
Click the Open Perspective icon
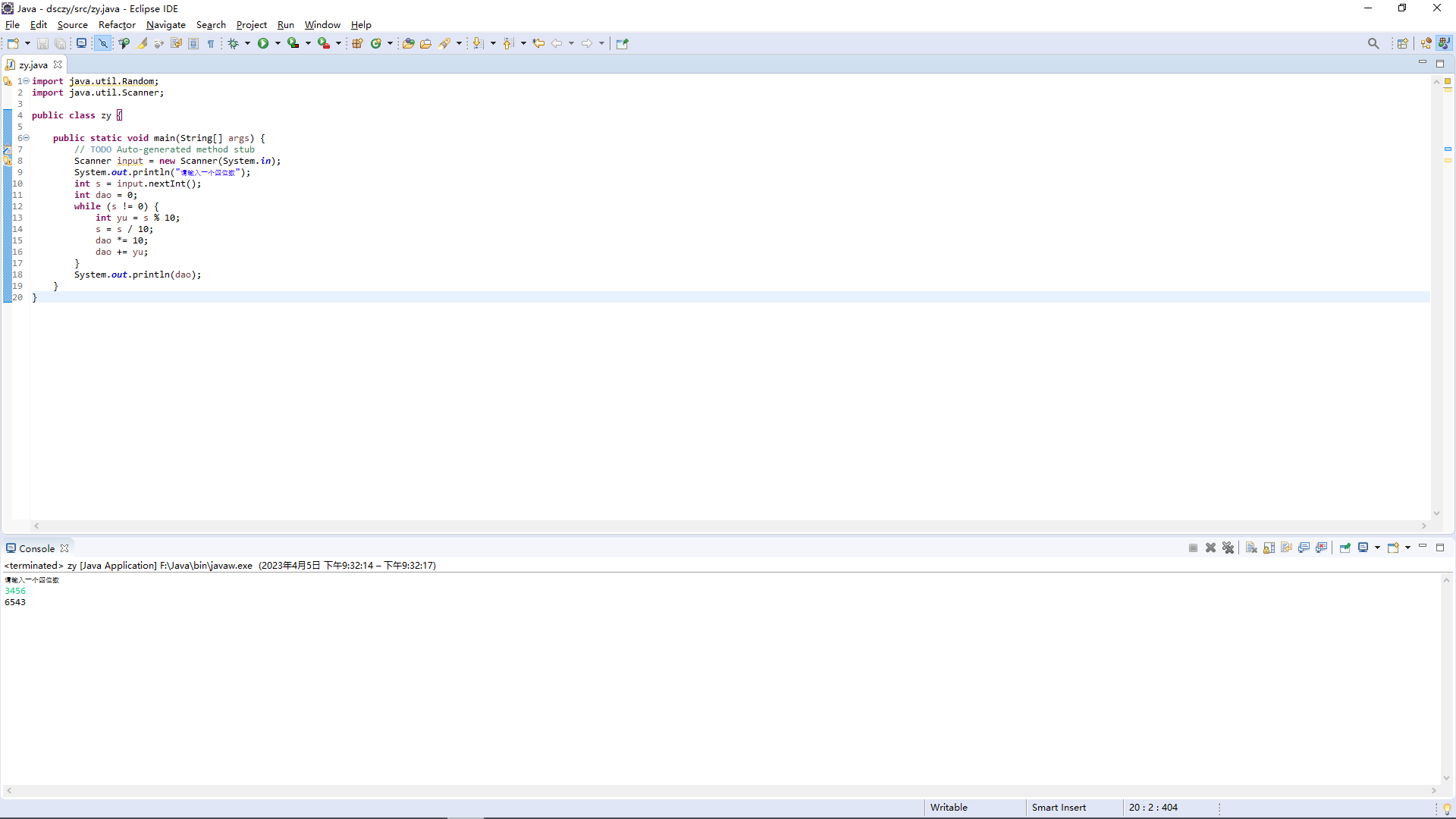[1403, 43]
